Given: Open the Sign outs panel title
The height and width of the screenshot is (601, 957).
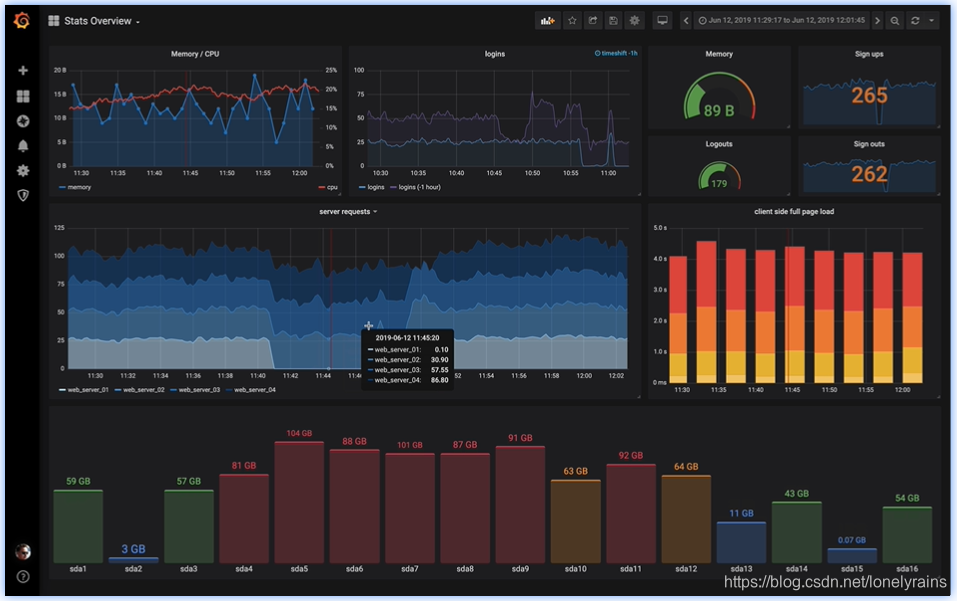Looking at the screenshot, I should click(869, 144).
